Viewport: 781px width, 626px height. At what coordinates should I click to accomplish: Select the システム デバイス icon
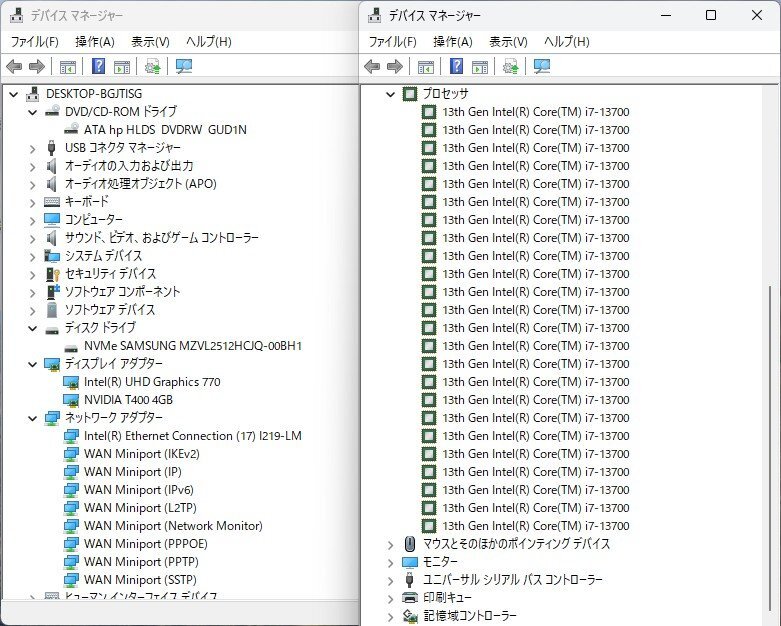52,255
